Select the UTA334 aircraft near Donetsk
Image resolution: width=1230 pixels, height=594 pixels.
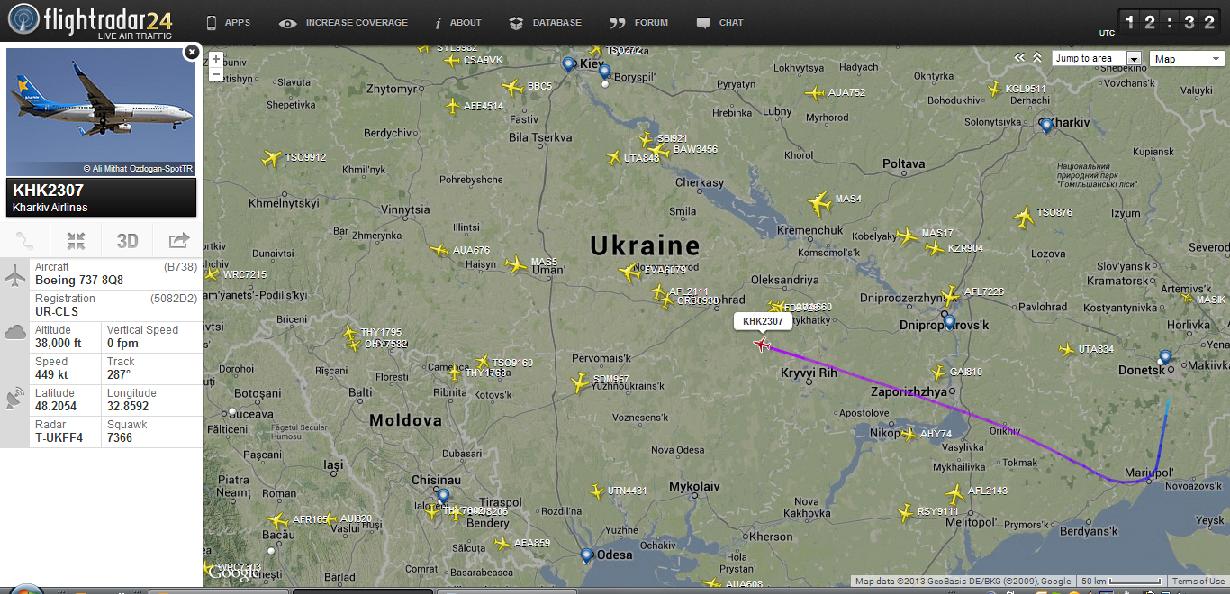coord(1067,349)
